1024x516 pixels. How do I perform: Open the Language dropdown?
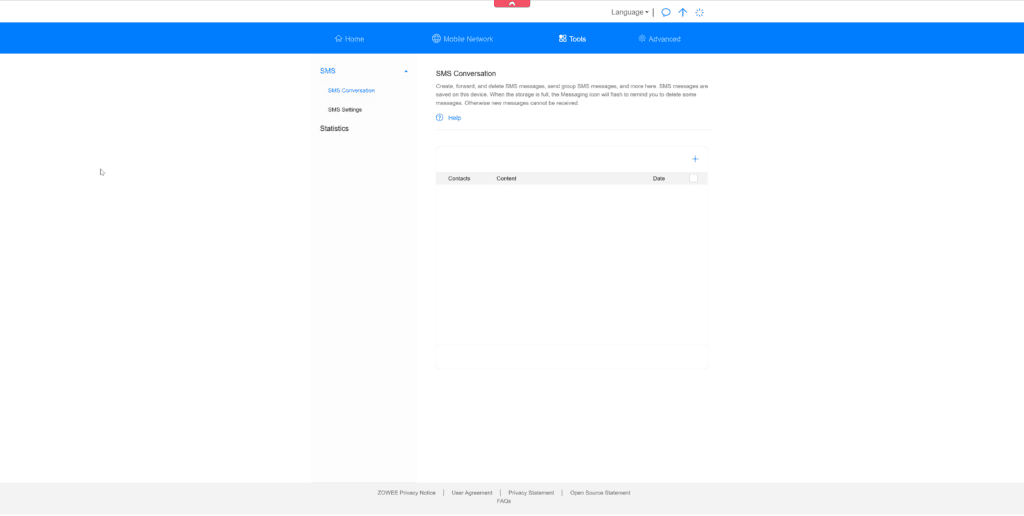(x=630, y=13)
